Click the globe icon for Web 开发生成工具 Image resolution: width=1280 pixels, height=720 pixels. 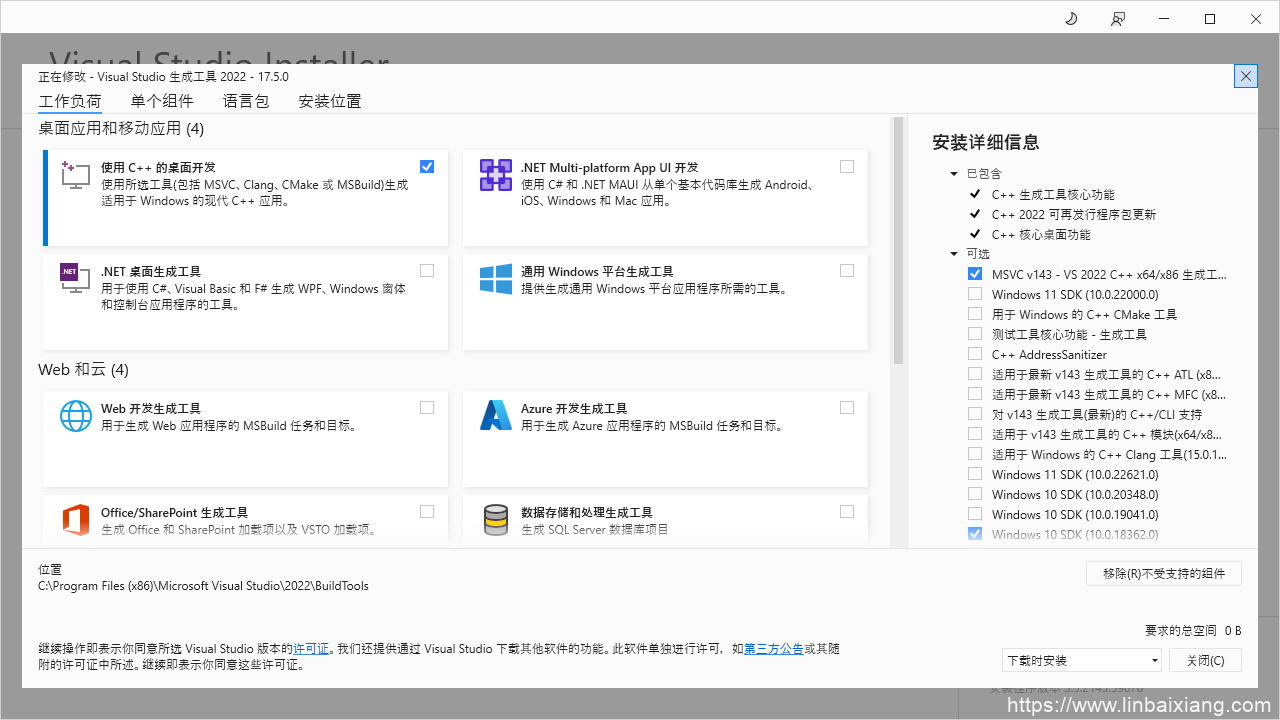point(75,416)
